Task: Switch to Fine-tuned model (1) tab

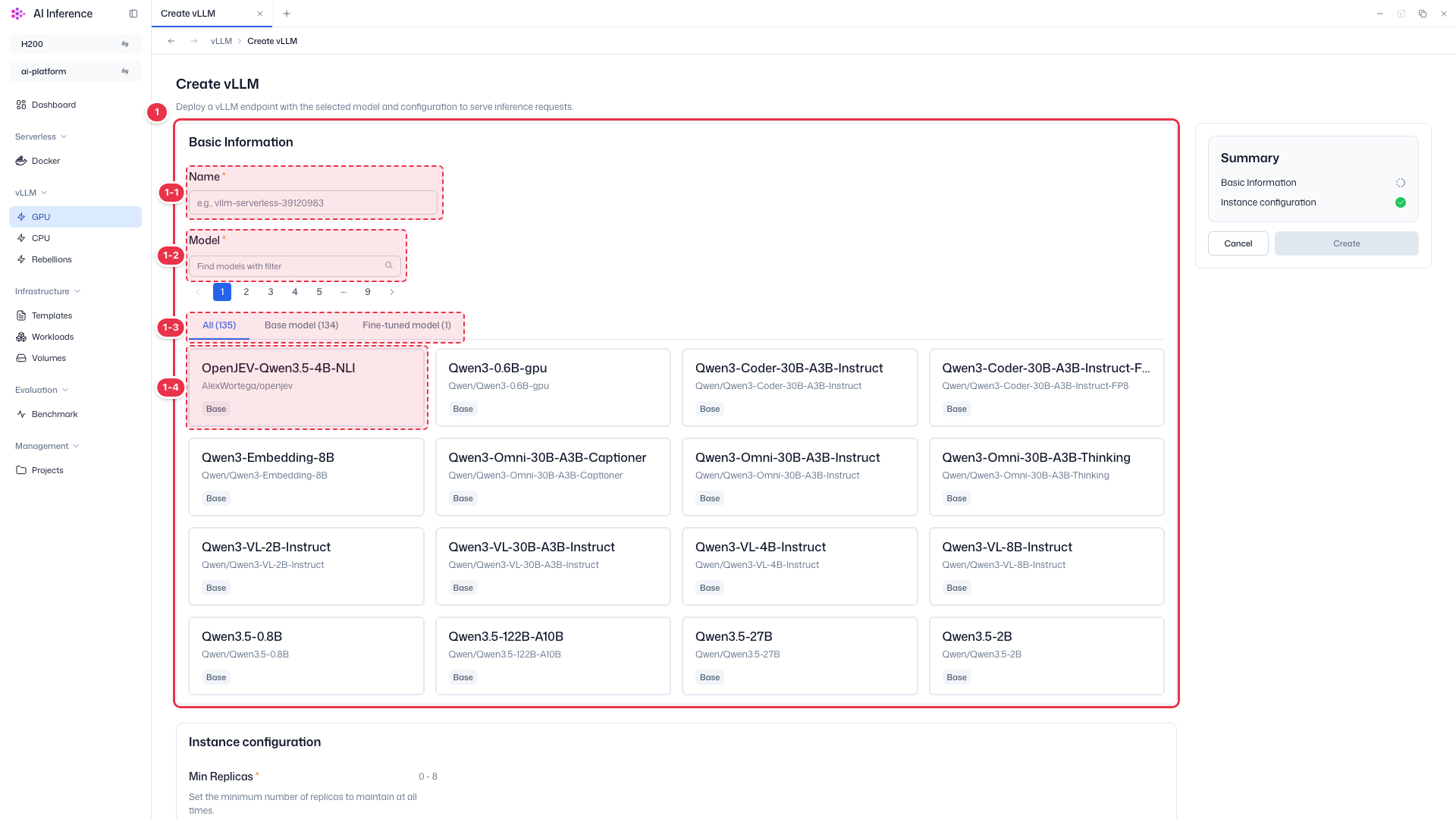Action: (407, 325)
